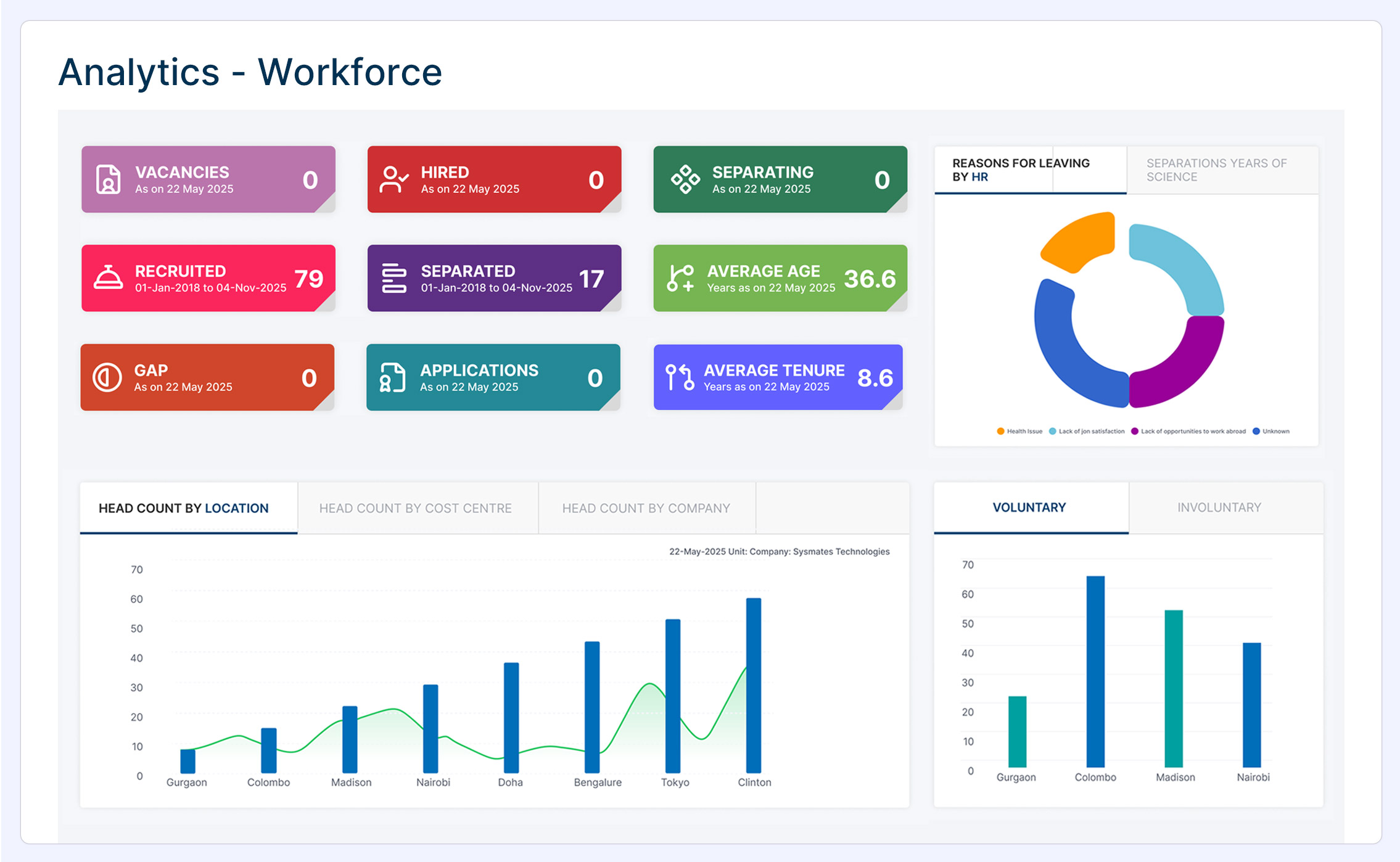Toggle the Health Issue legend item
Image resolution: width=1400 pixels, height=862 pixels.
pyautogui.click(x=1019, y=431)
